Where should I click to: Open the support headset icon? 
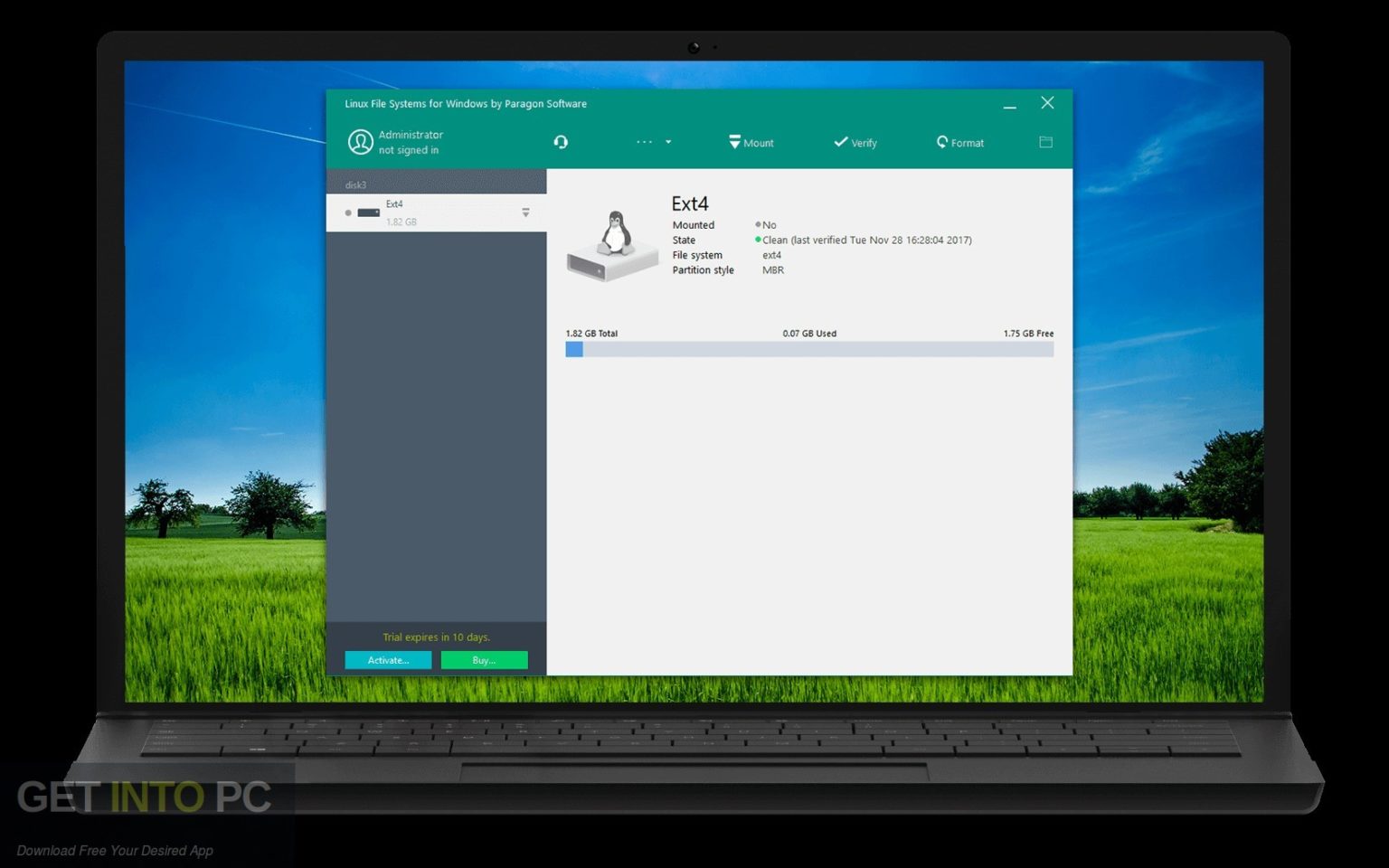pos(561,142)
